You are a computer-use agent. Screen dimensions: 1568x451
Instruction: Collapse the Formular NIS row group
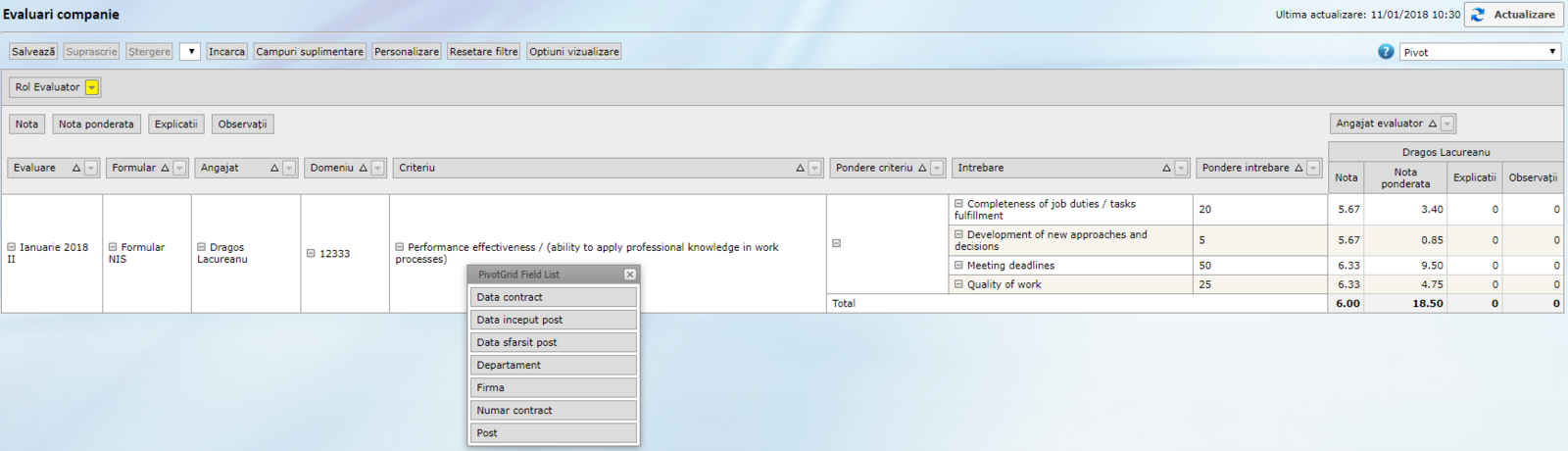pyautogui.click(x=113, y=248)
